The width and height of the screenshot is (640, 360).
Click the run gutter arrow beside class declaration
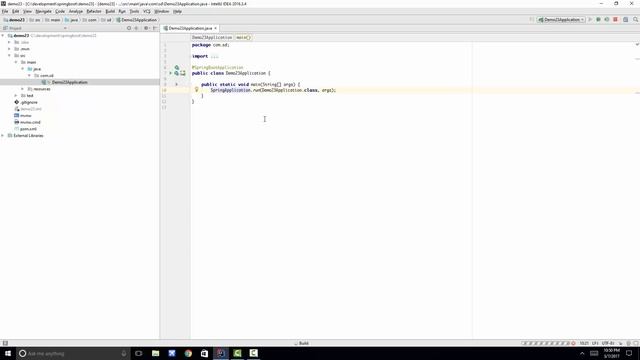171,73
